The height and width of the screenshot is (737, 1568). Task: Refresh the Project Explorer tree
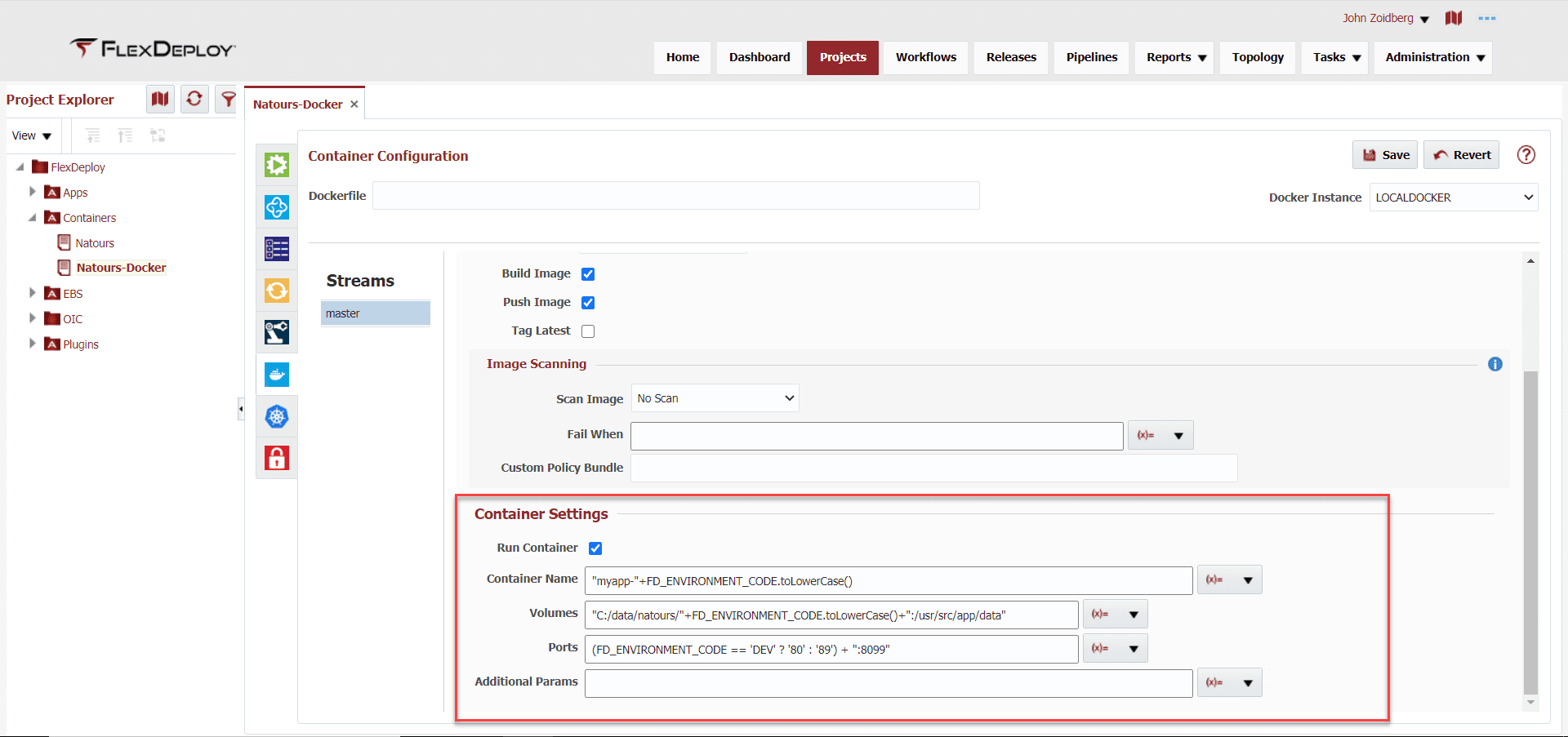(194, 99)
